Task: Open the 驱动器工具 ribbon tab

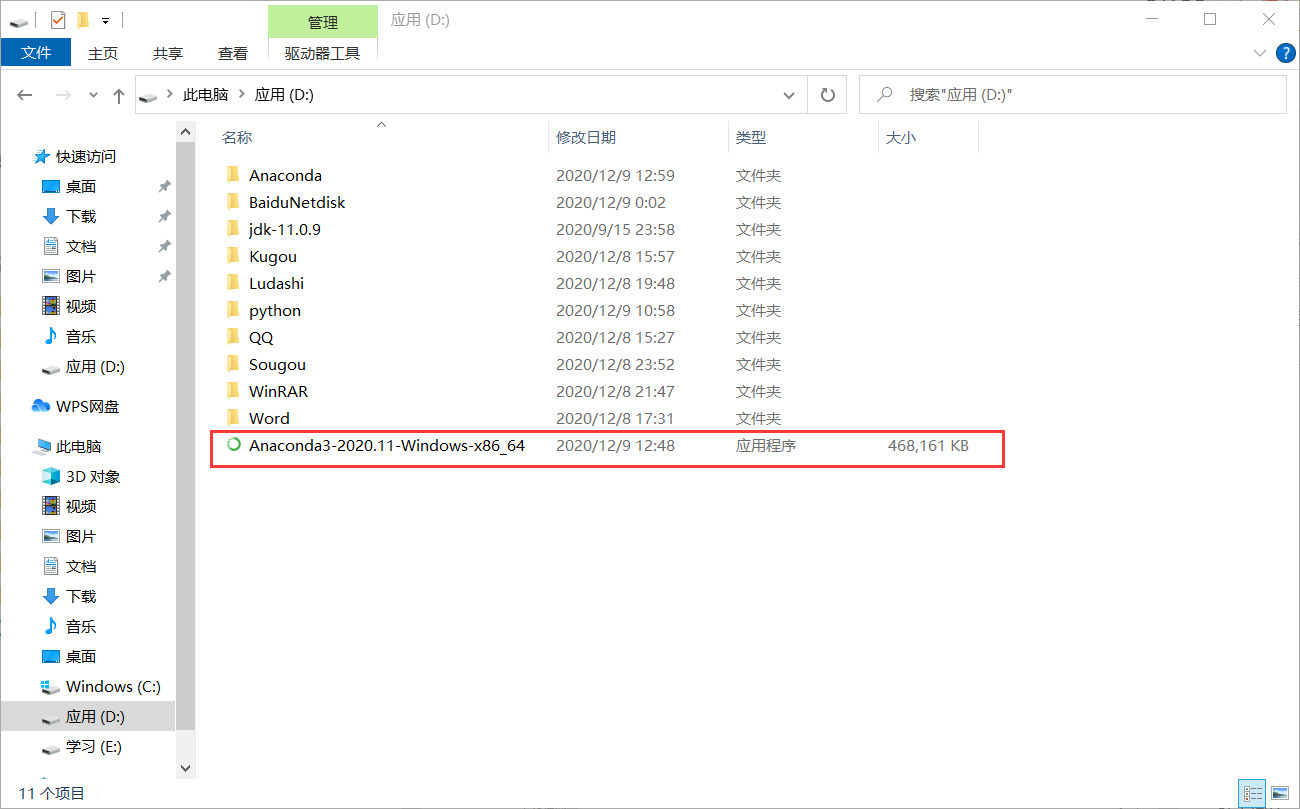Action: coord(322,53)
